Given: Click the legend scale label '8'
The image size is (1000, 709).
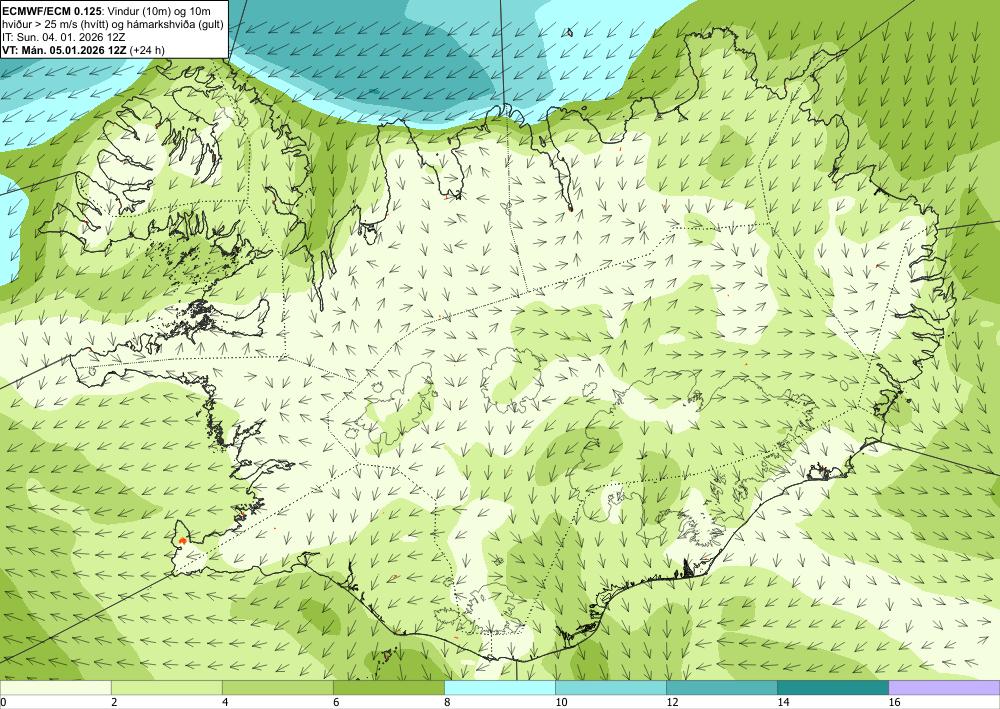Looking at the screenshot, I should [x=446, y=703].
